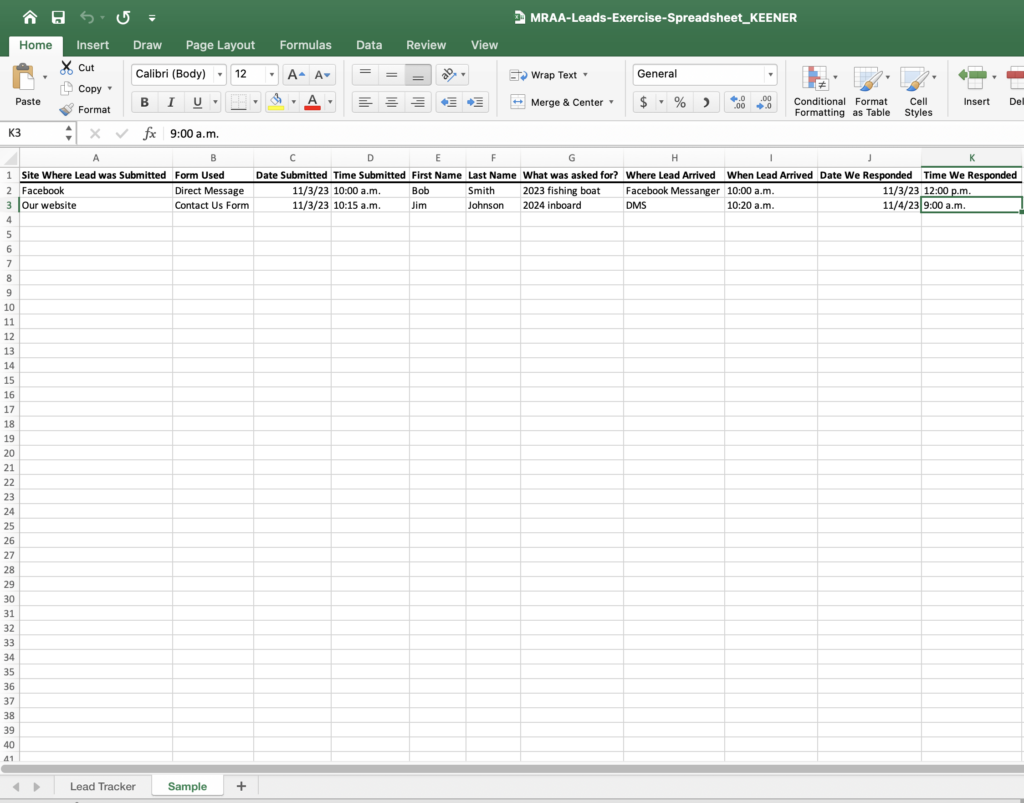Image resolution: width=1024 pixels, height=803 pixels.
Task: Open the Data ribbon tab
Action: pos(369,45)
